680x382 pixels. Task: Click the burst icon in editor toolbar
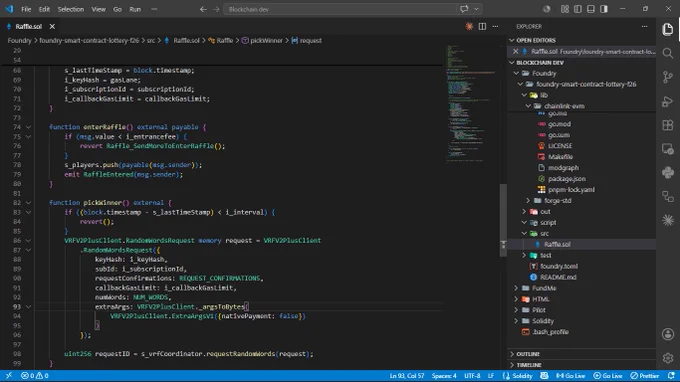pyautogui.click(x=469, y=26)
